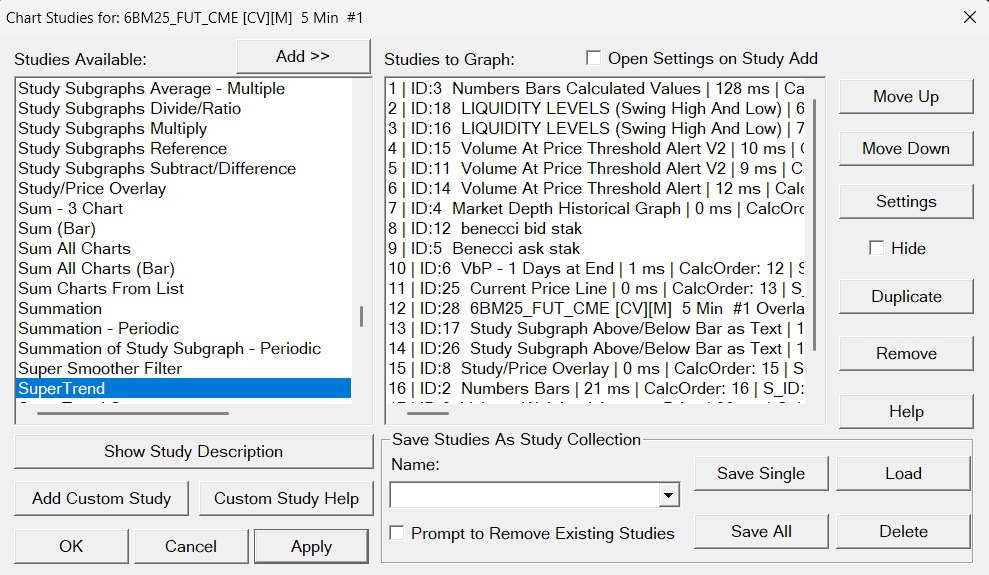Click the Save All button

(x=761, y=531)
